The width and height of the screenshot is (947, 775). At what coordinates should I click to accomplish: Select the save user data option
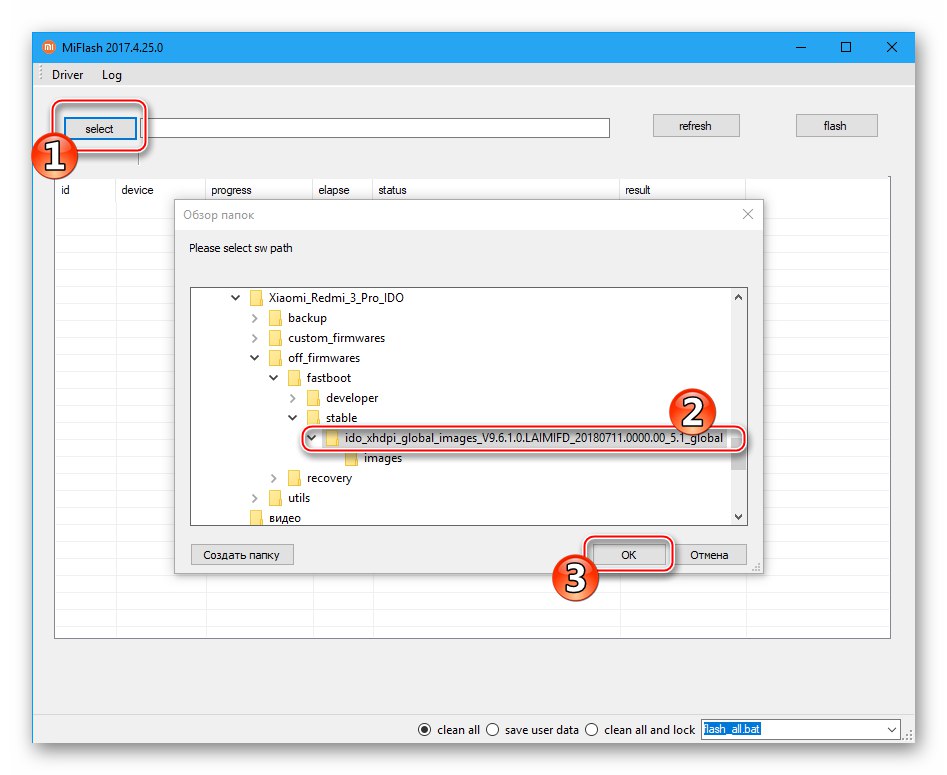point(493,730)
